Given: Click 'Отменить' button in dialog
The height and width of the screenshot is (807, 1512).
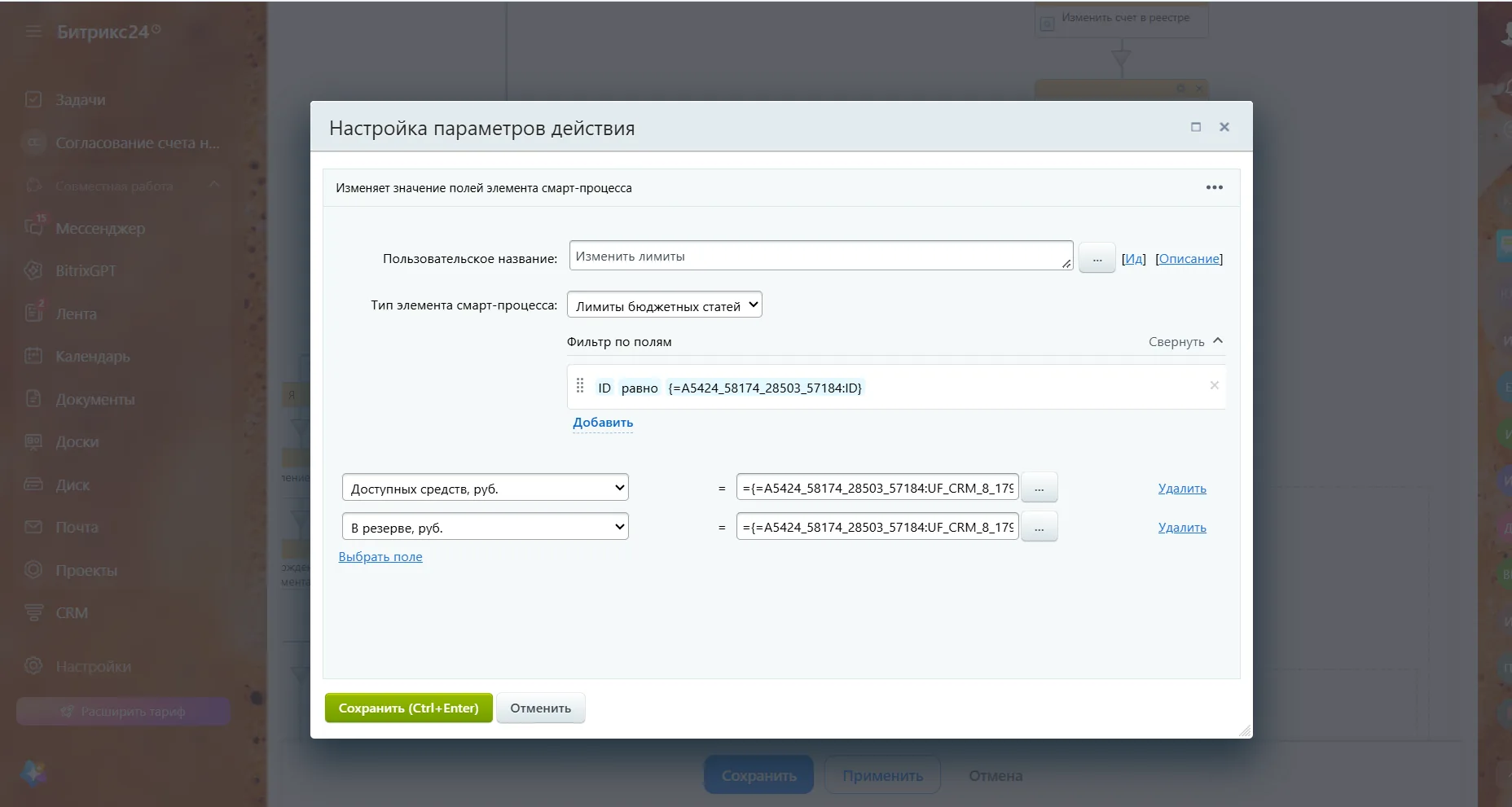Looking at the screenshot, I should 541,708.
